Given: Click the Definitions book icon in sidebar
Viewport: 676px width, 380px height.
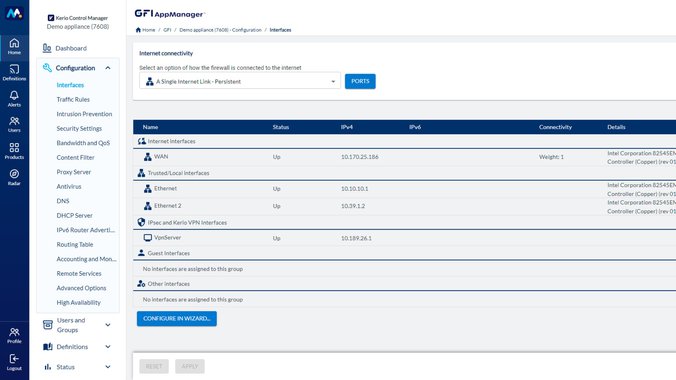Looking at the screenshot, I should 48,346.
